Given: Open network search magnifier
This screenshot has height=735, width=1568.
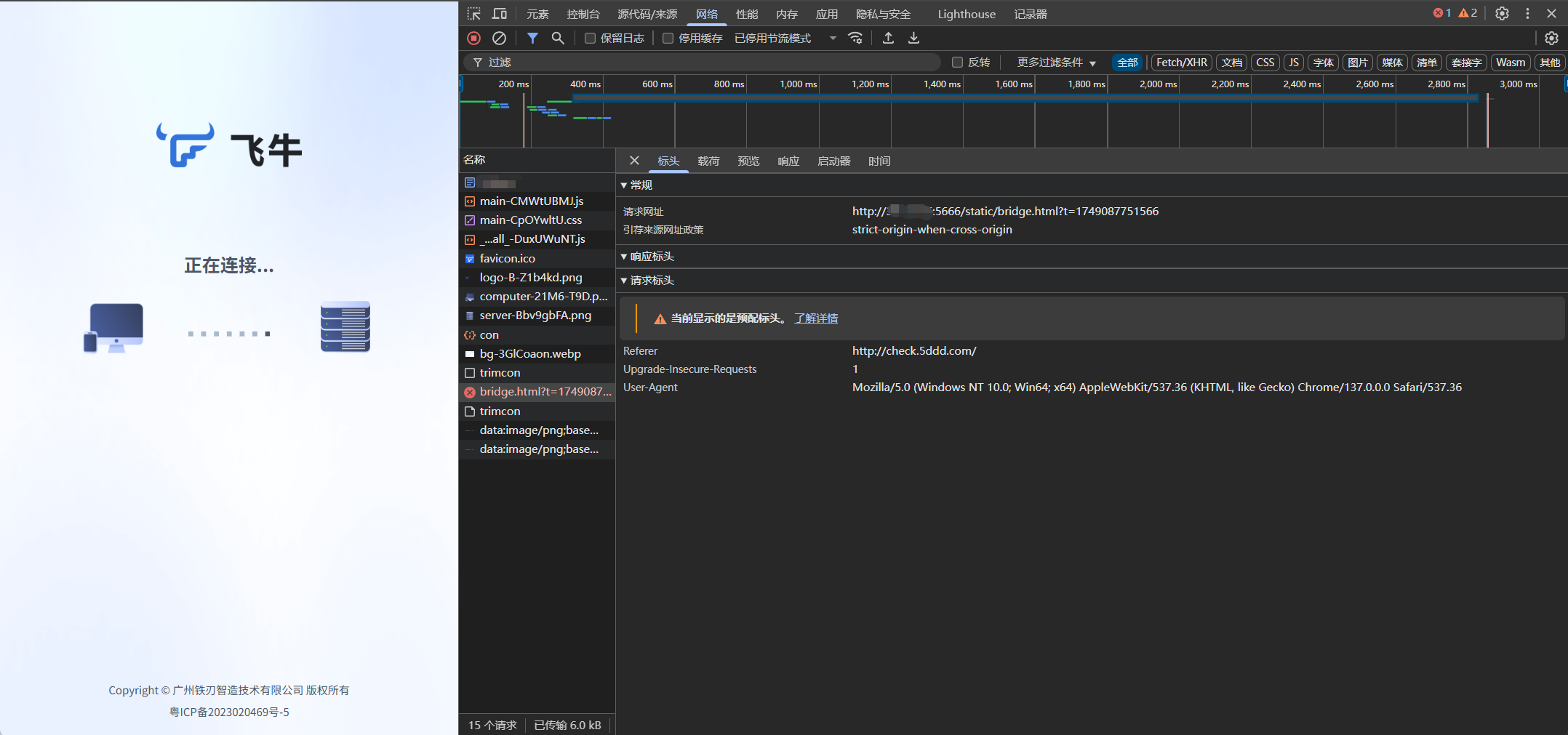Looking at the screenshot, I should click(558, 38).
